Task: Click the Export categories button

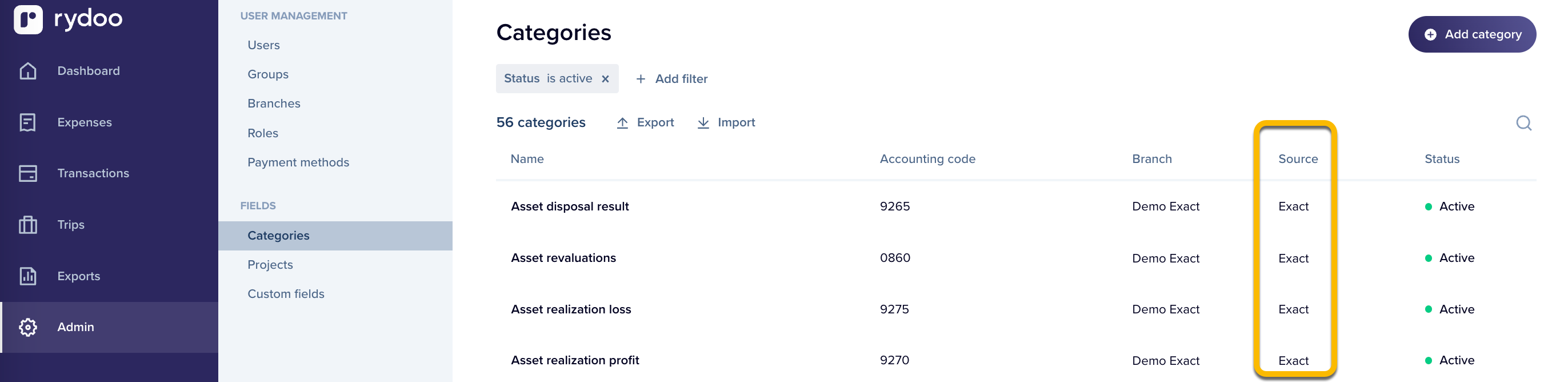Action: tap(645, 122)
